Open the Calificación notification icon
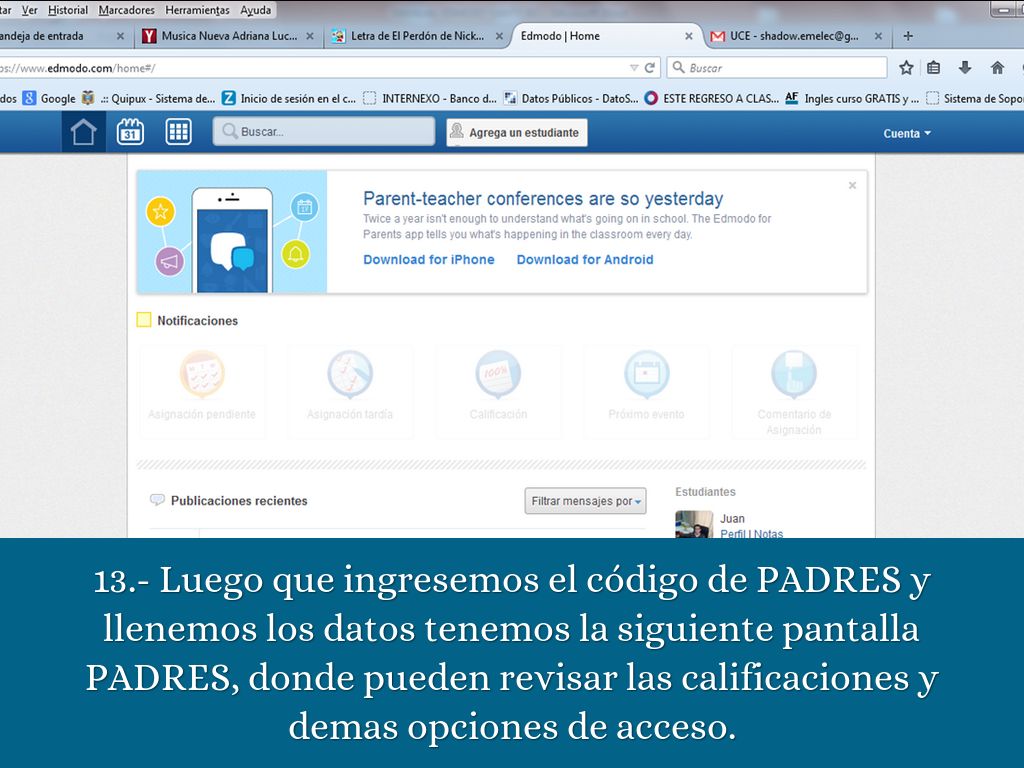Screen dimensions: 1024x768 pos(498,375)
